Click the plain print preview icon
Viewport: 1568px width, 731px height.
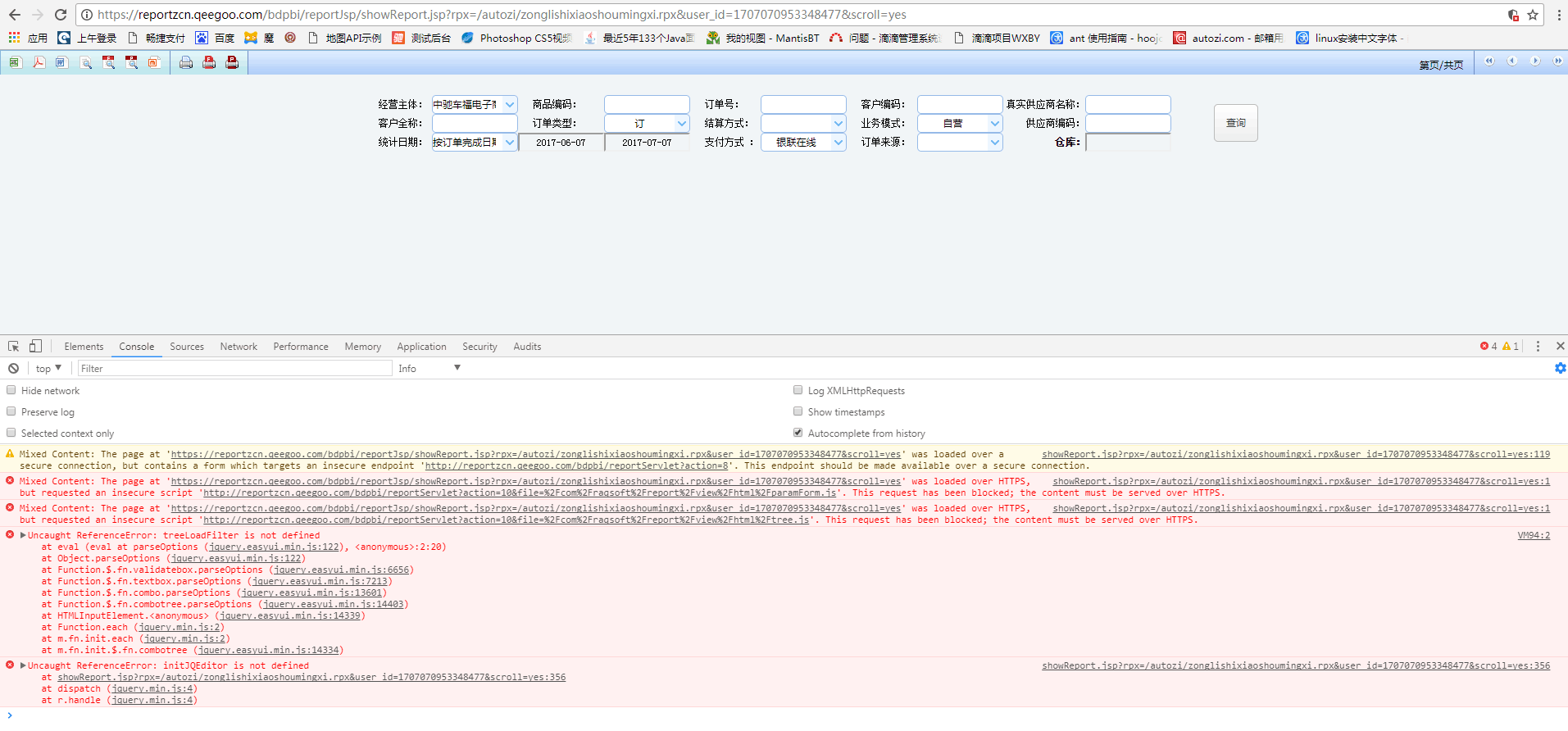tap(85, 62)
